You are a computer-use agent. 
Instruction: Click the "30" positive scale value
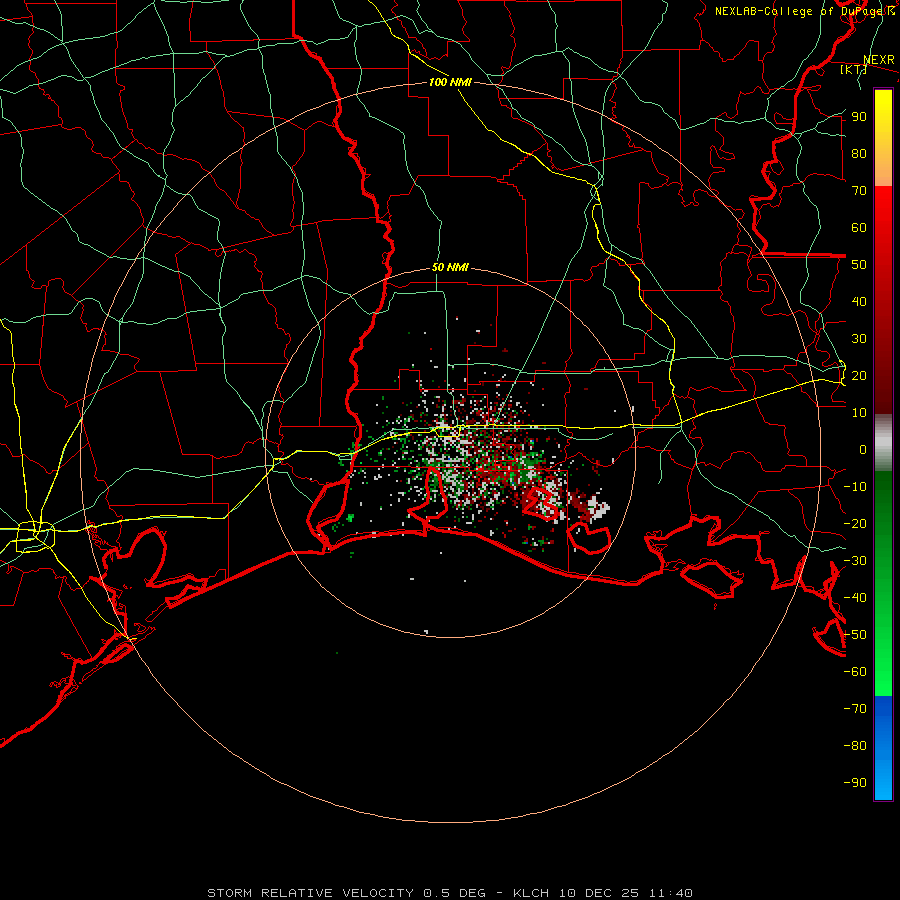click(x=859, y=339)
